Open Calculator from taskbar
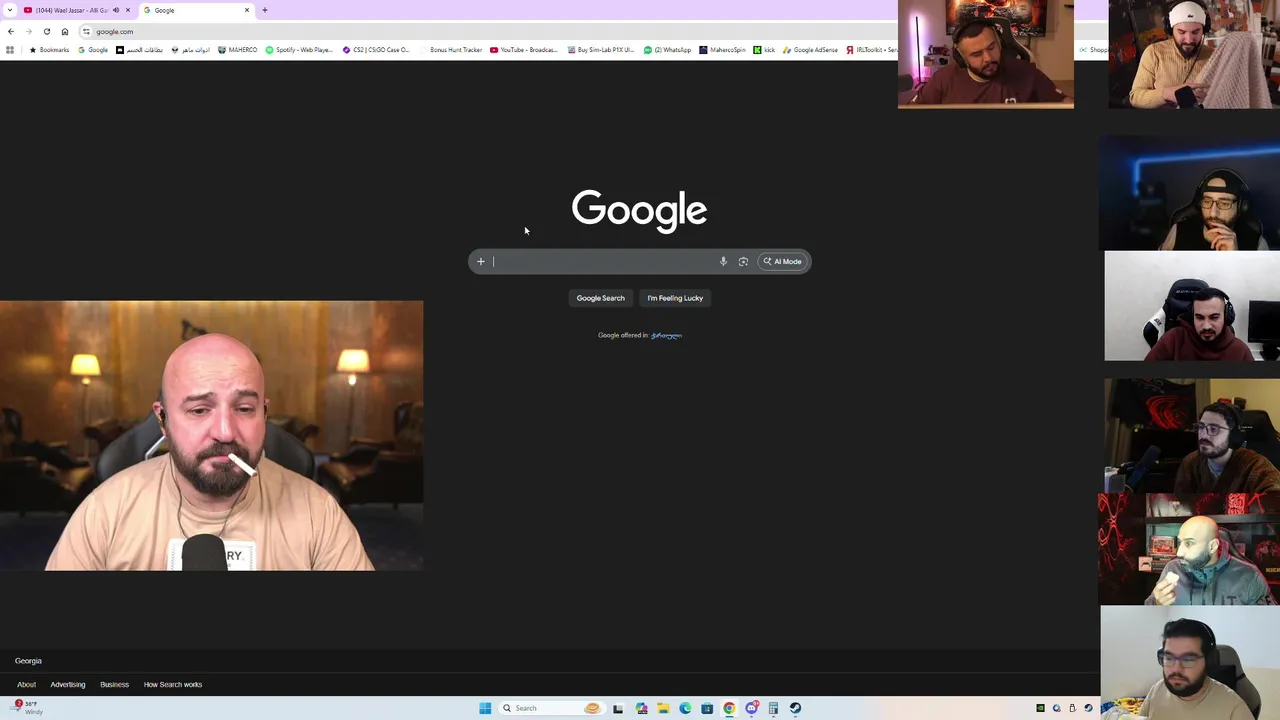Viewport: 1280px width, 720px height. coord(773,708)
